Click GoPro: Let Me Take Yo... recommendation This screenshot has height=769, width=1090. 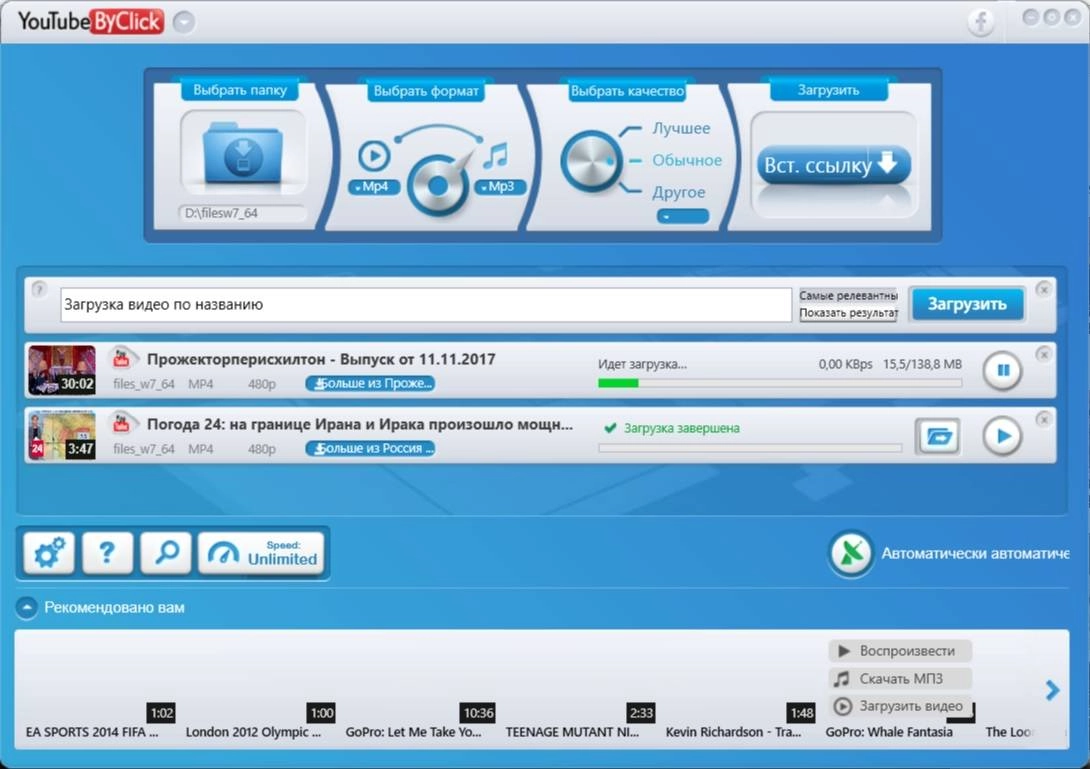click(x=414, y=732)
